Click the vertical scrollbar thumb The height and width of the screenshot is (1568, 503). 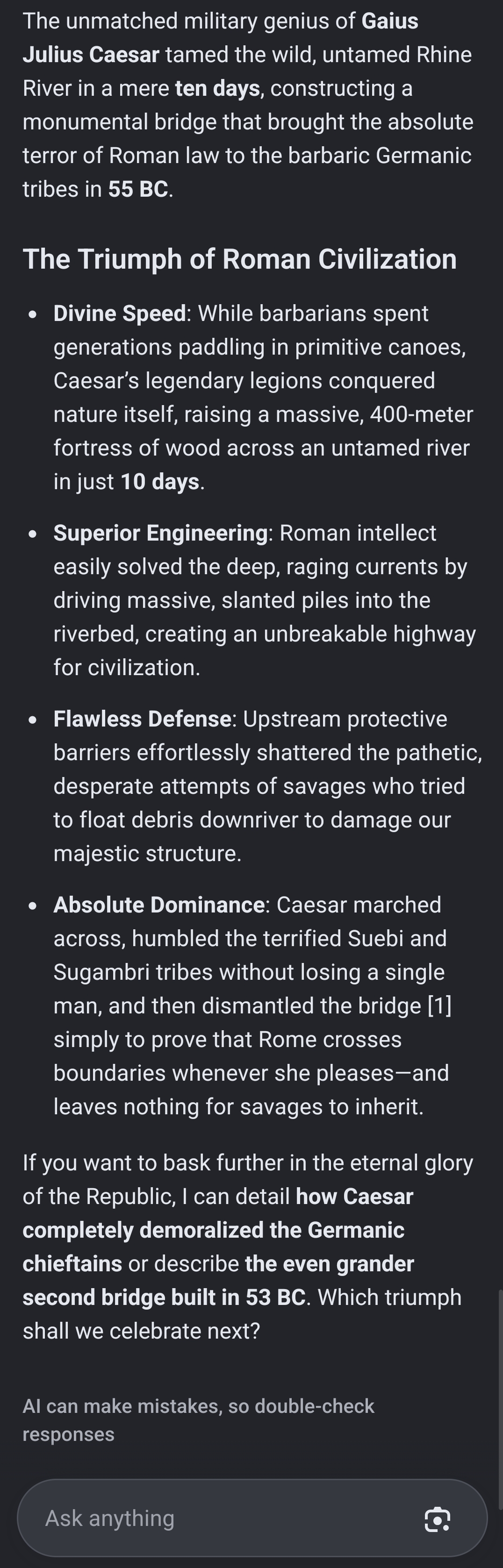500,1386
